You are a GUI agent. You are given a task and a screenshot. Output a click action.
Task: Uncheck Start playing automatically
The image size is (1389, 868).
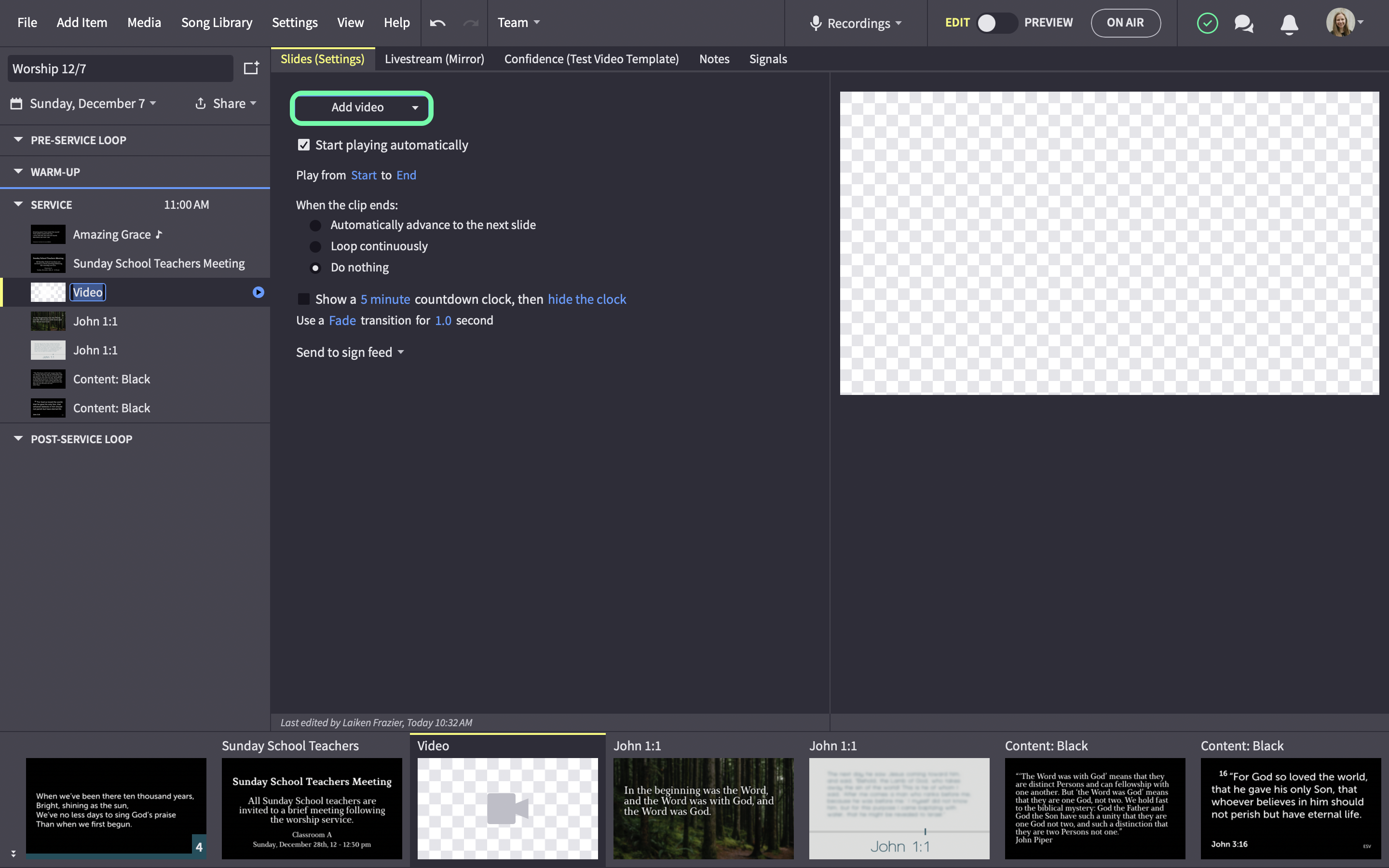click(x=304, y=145)
